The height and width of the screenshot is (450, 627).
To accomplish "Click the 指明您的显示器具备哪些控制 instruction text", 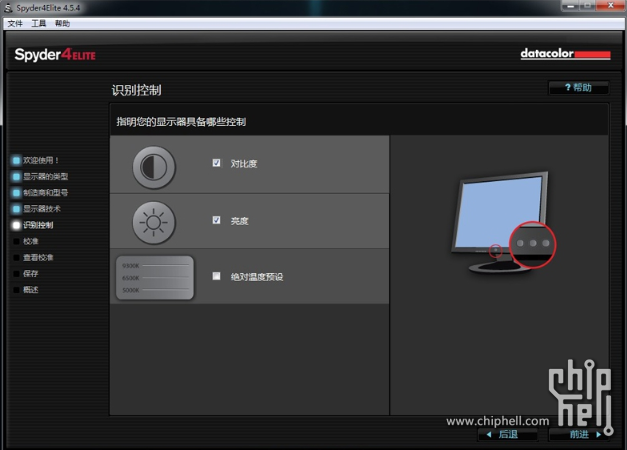I will pyautogui.click(x=181, y=122).
